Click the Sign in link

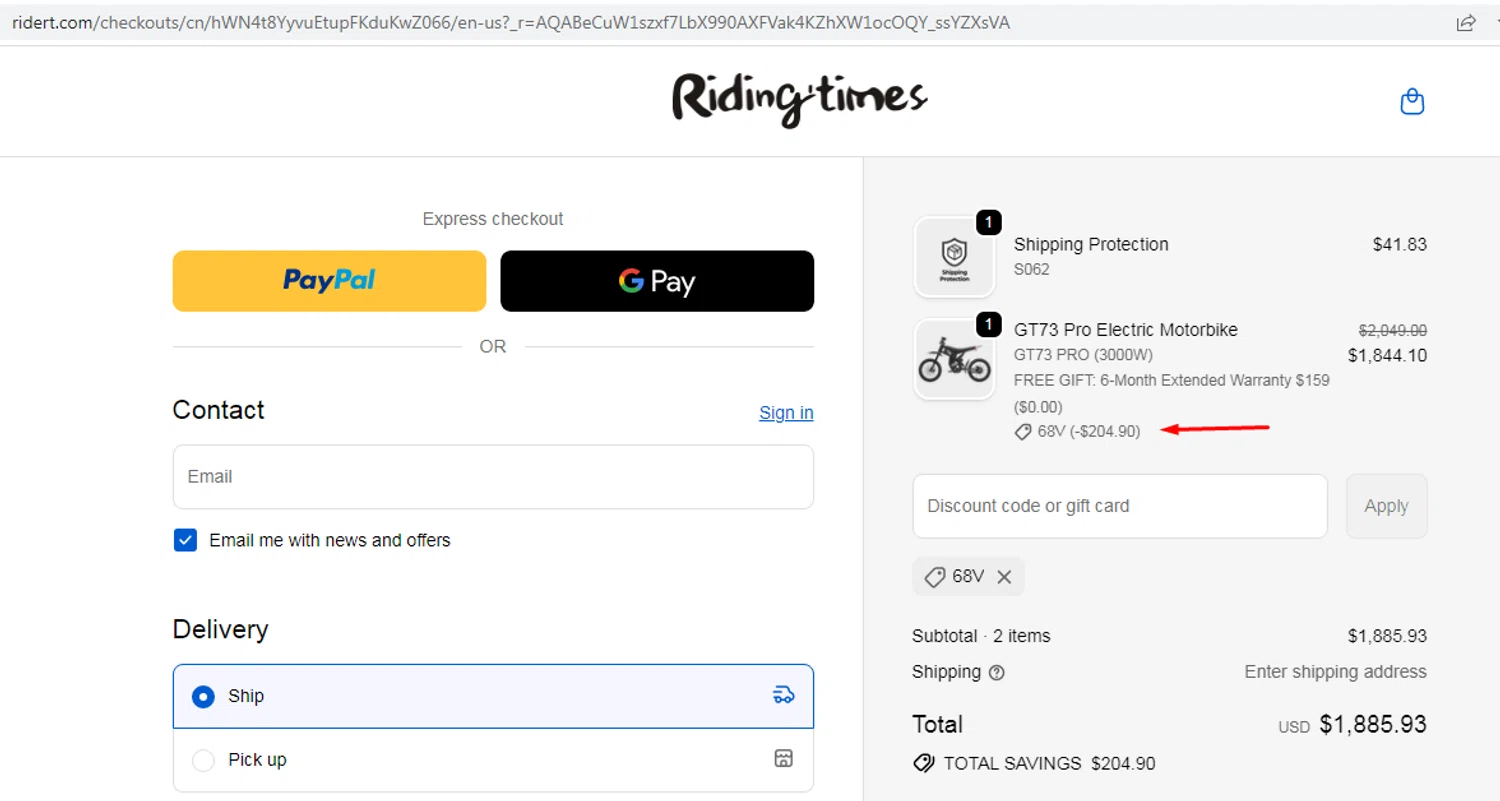coord(786,413)
